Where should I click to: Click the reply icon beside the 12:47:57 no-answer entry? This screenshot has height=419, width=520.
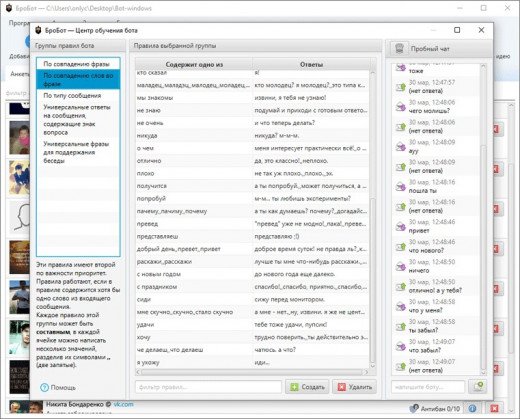[x=400, y=87]
